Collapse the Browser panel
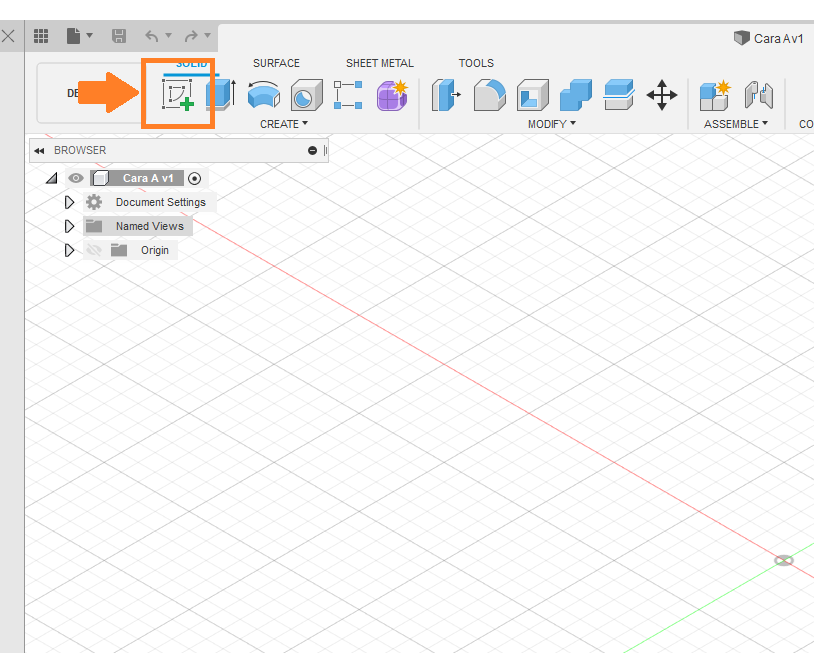 [x=40, y=150]
